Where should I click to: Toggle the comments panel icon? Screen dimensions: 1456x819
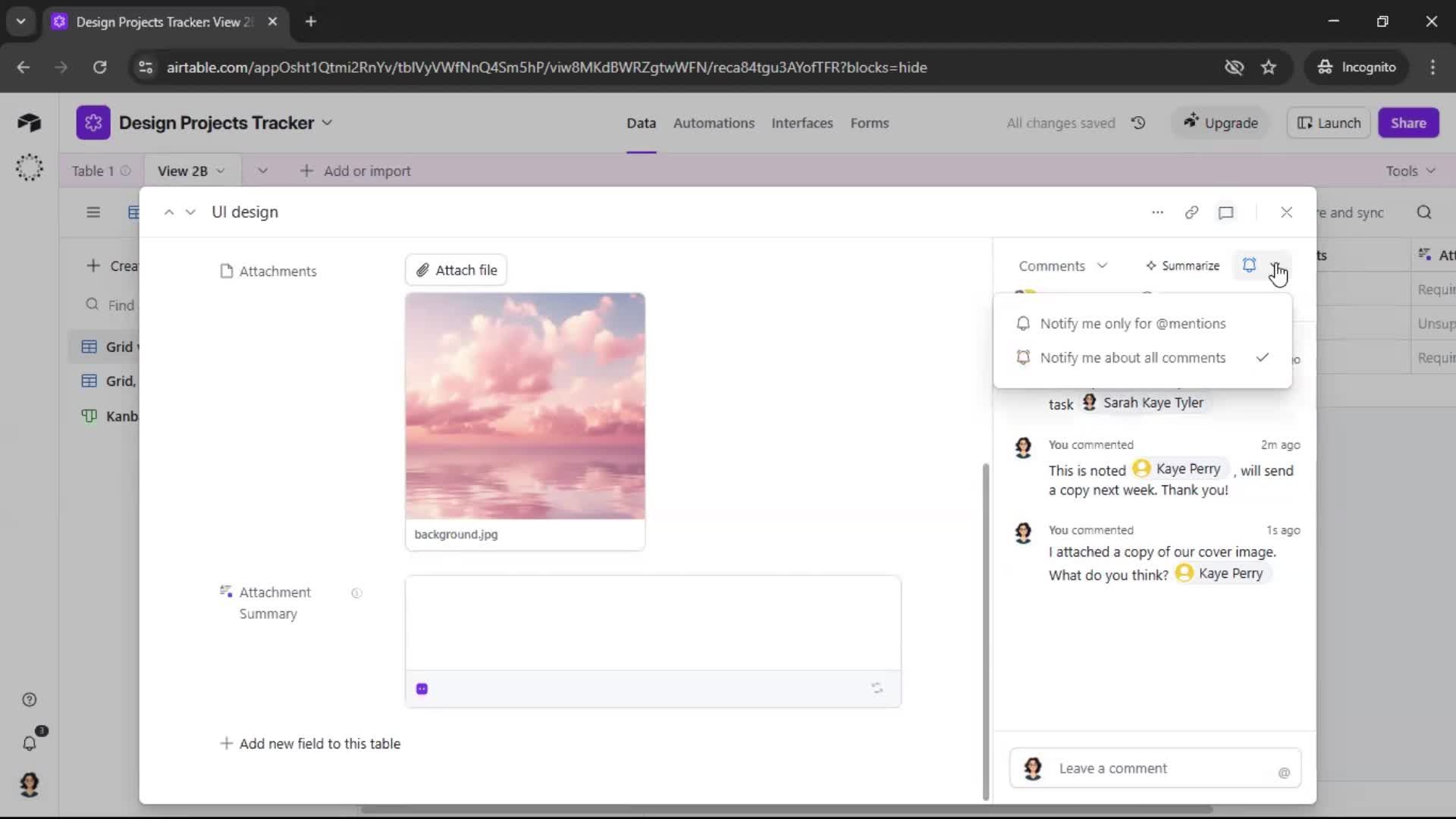tap(1226, 212)
